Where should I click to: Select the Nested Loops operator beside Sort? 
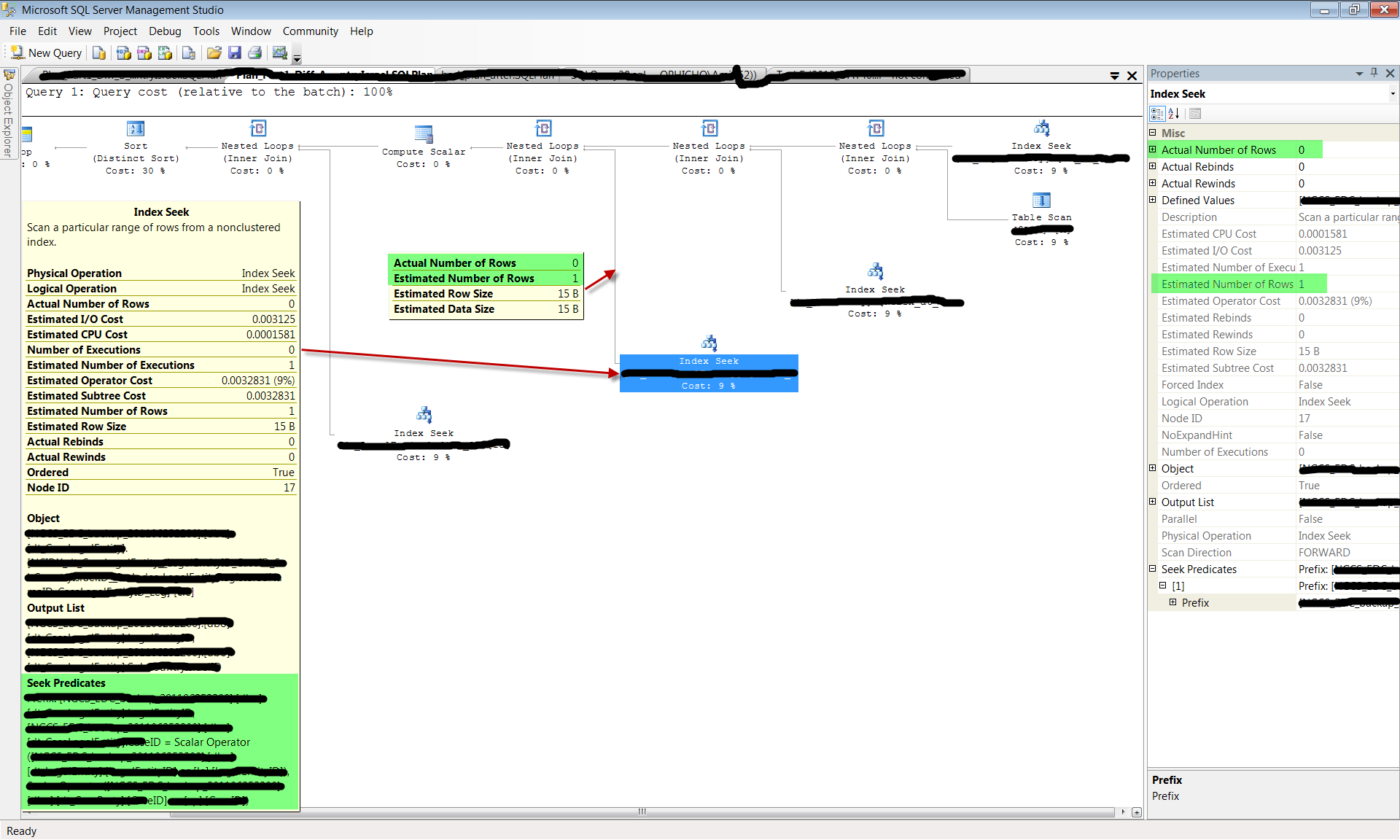point(257,148)
